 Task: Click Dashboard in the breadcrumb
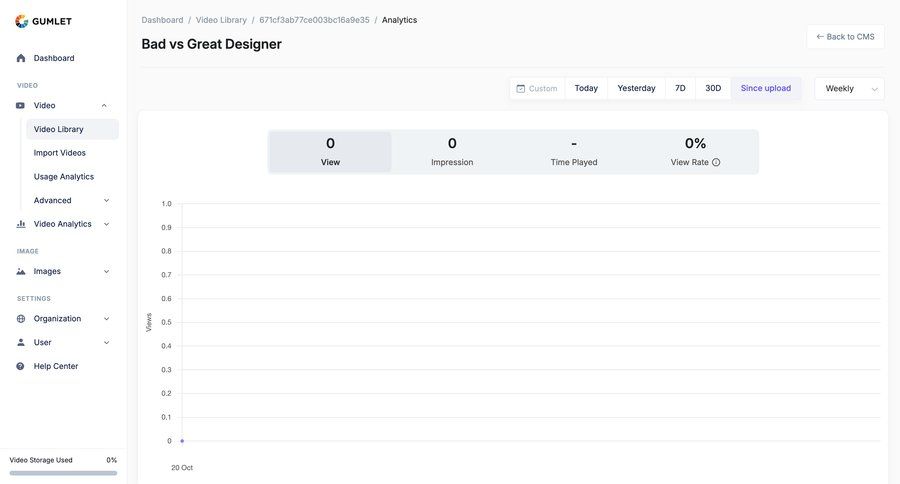(x=162, y=20)
